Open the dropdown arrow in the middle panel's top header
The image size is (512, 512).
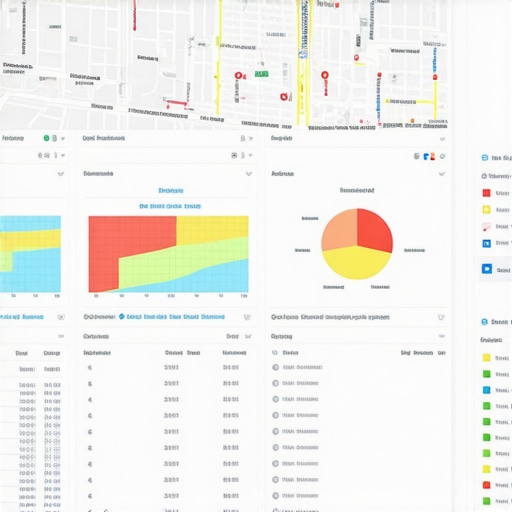pyautogui.click(x=251, y=138)
